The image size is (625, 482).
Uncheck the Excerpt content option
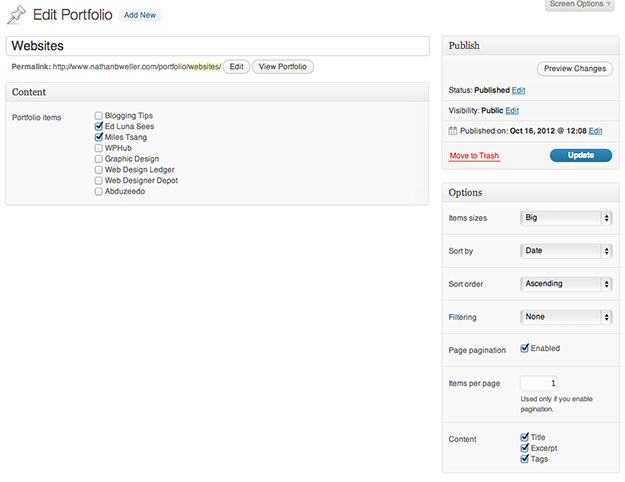525,448
